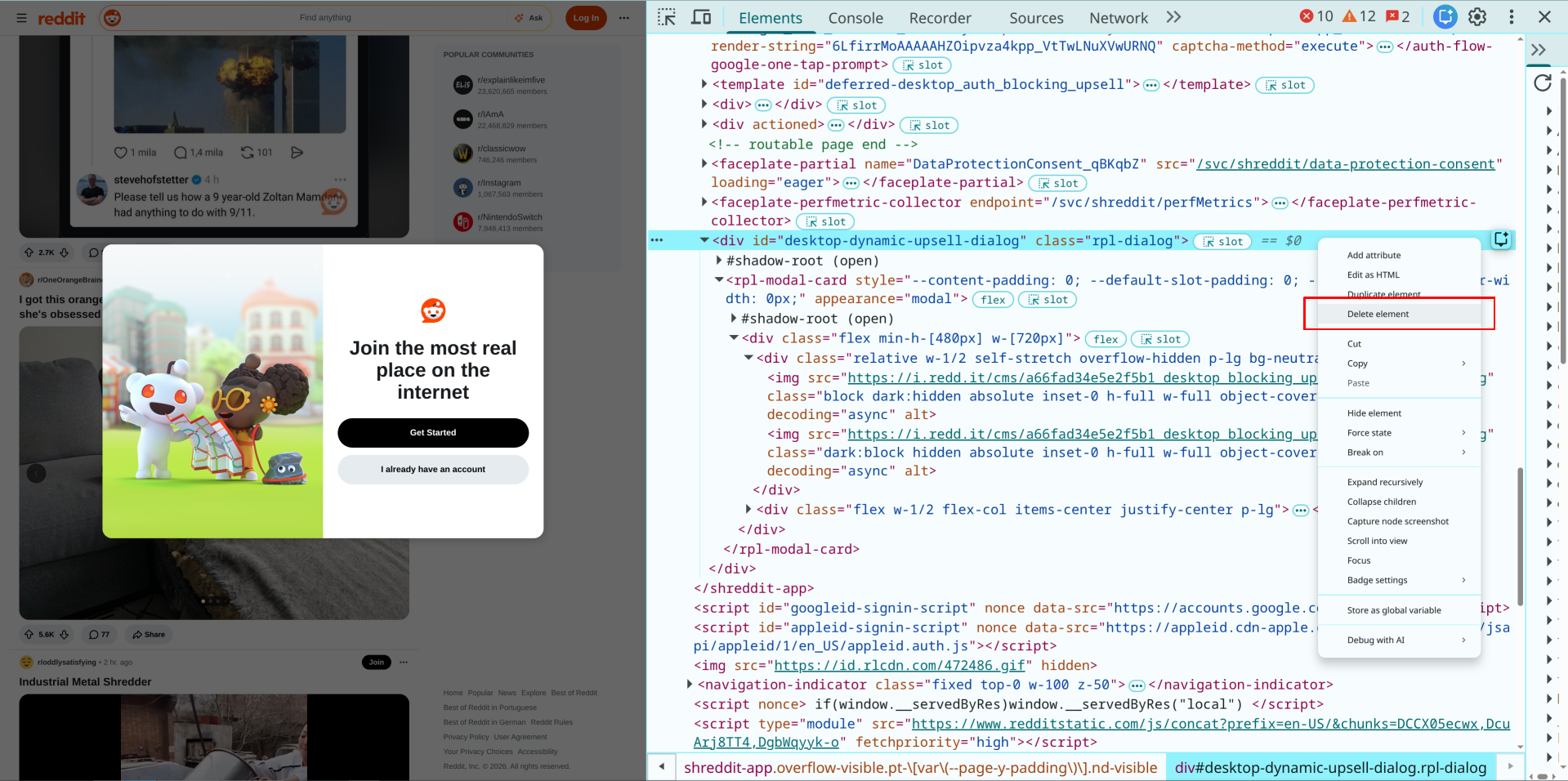Toggle the flex badge on rpl-modal-card
This screenshot has width=1568, height=781.
point(993,300)
